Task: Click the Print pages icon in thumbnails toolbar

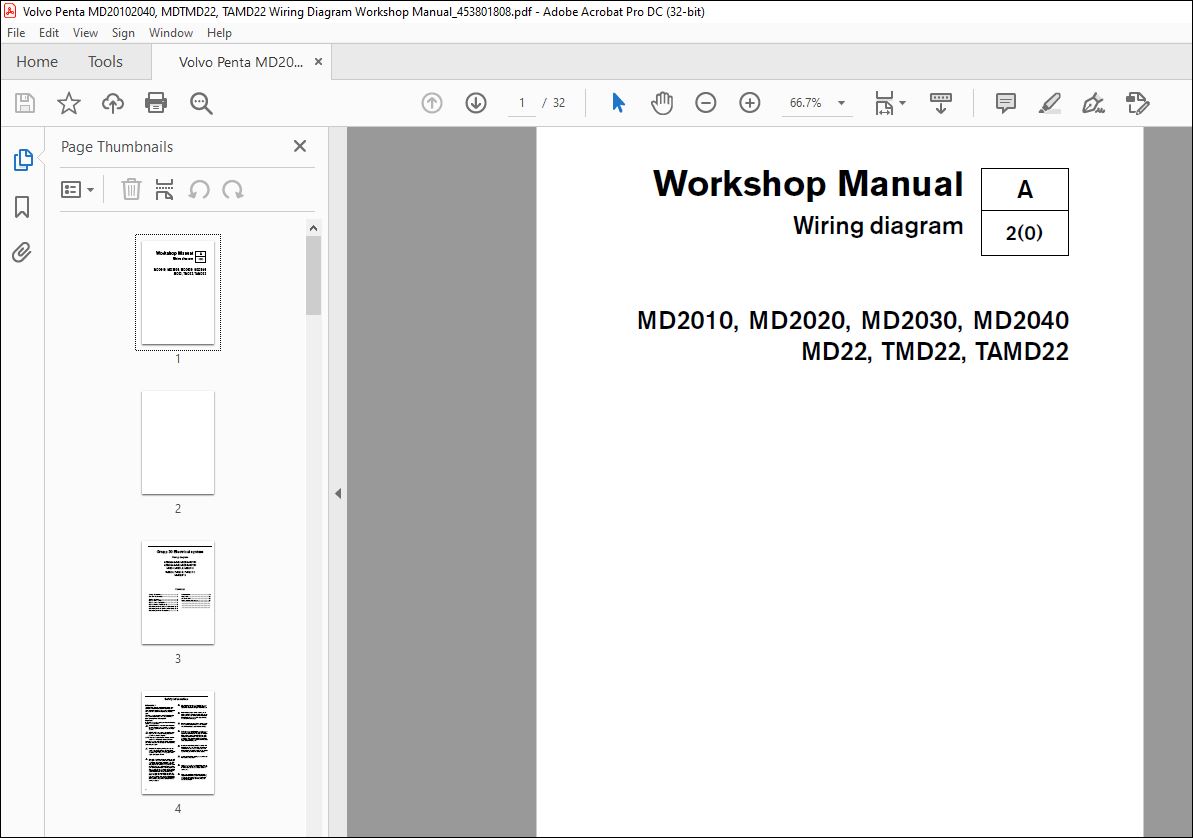Action: point(164,190)
